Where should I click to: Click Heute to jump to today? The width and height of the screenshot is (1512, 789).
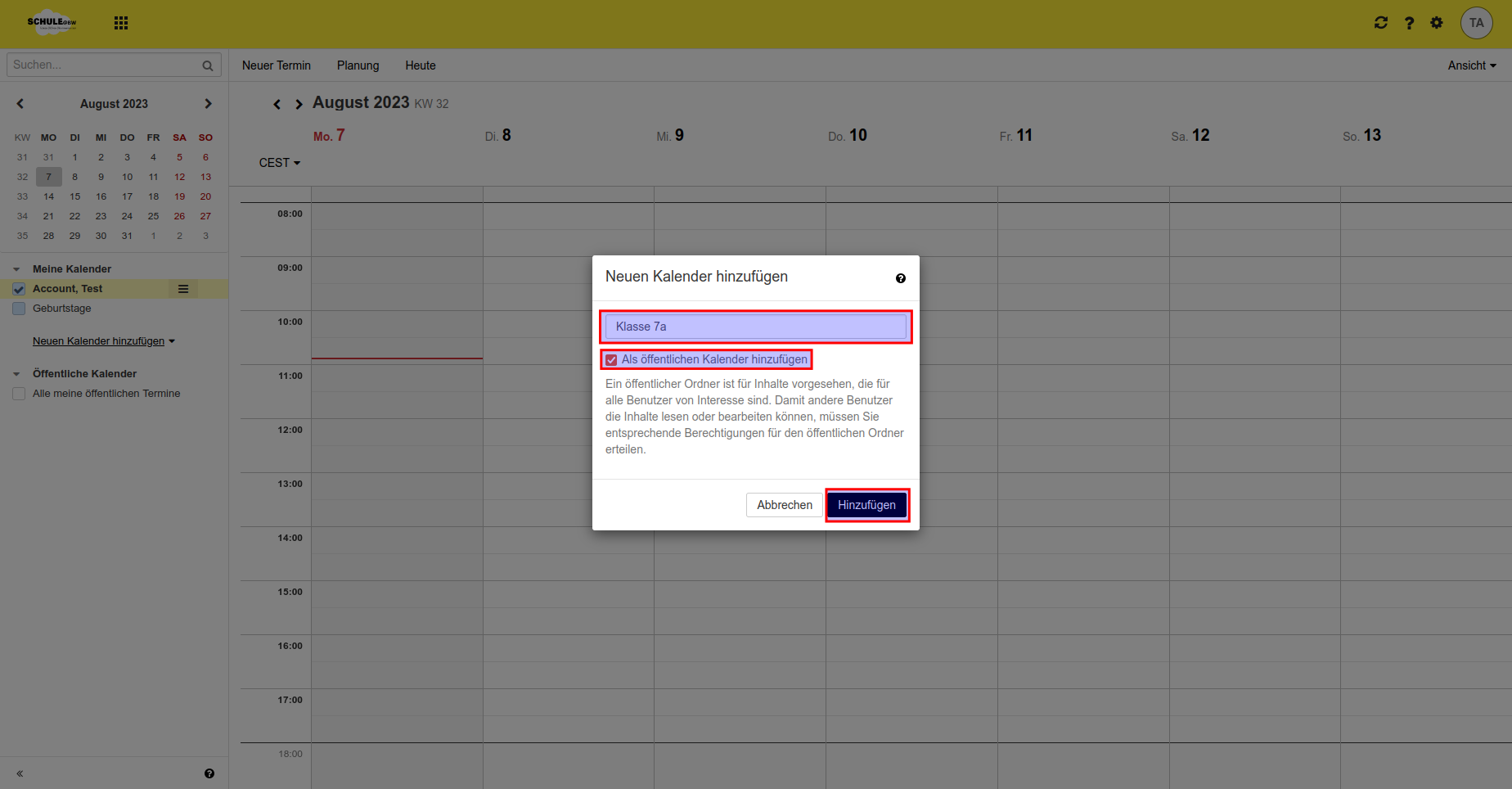coord(420,65)
